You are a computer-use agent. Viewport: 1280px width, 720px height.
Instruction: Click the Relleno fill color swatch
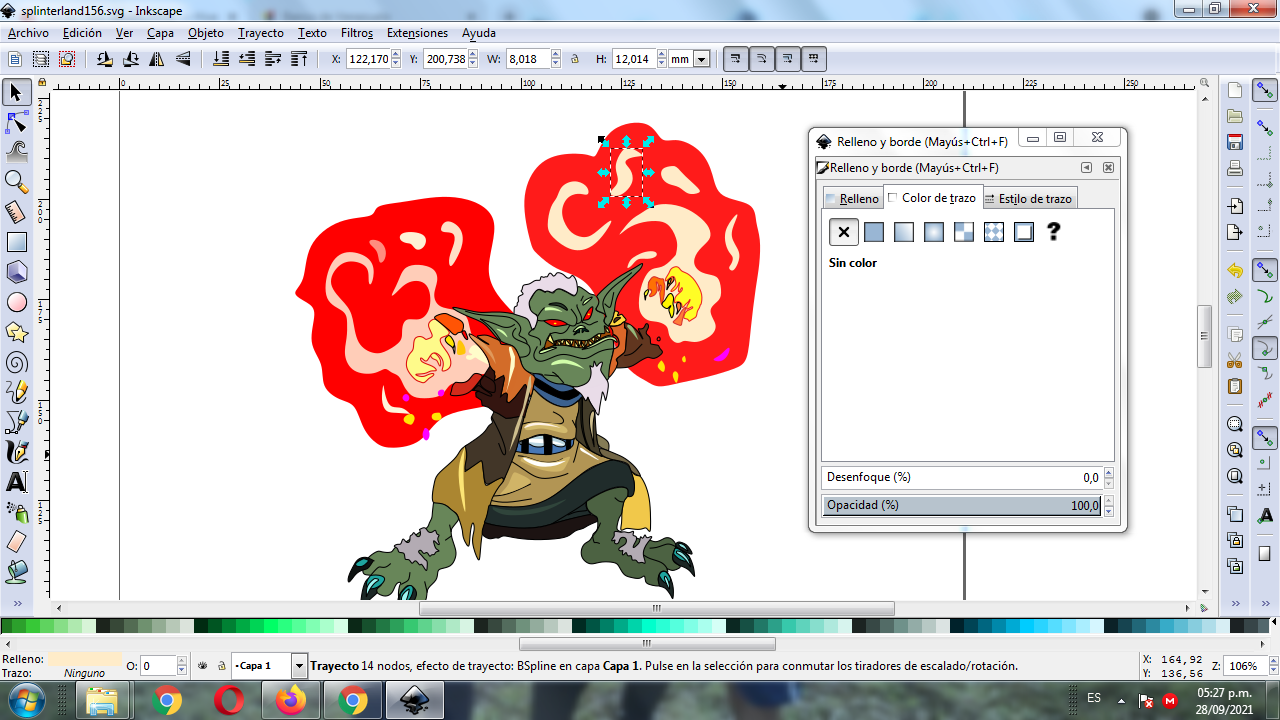(x=85, y=659)
